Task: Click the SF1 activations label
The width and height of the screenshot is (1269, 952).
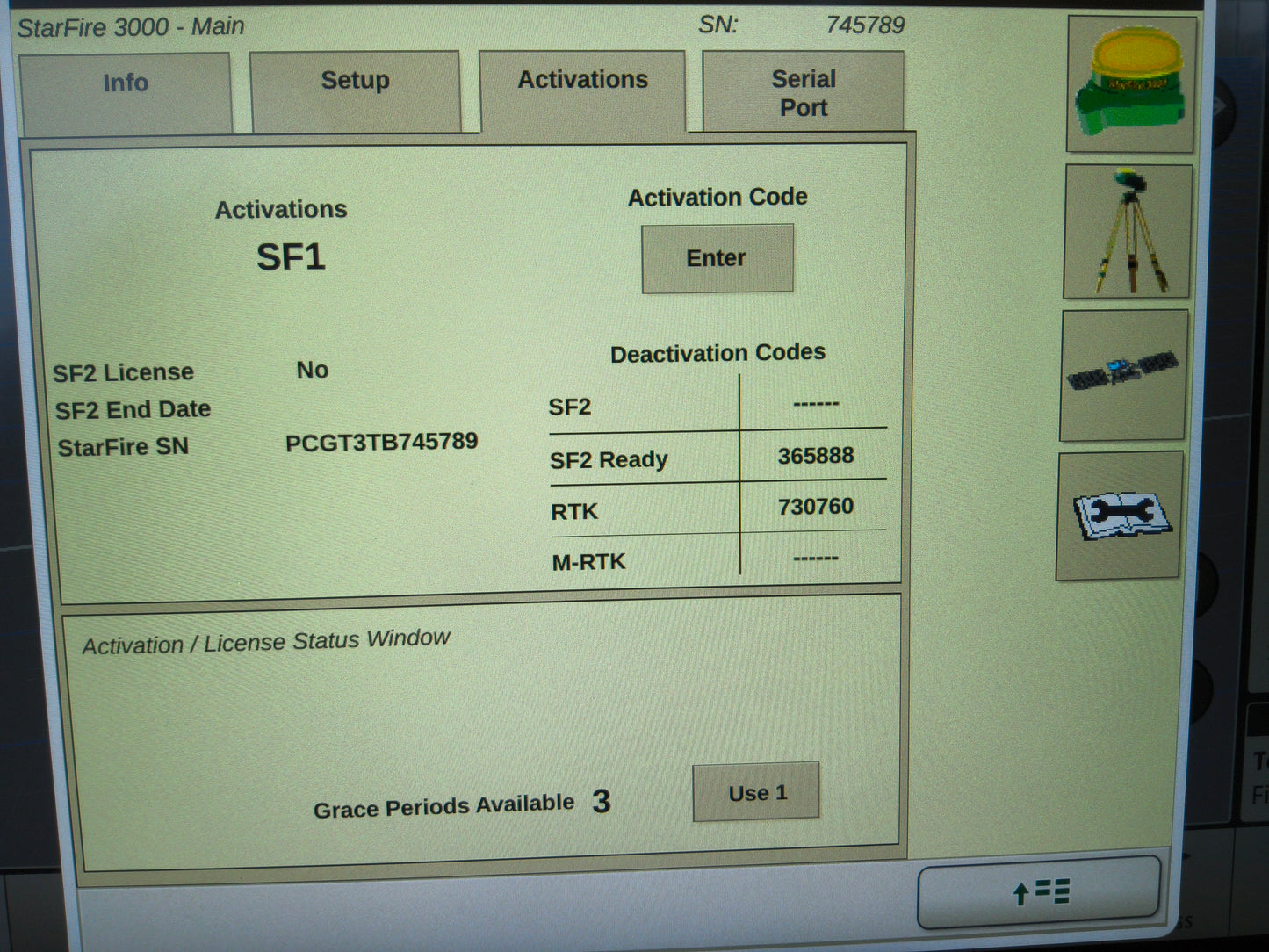Action: (x=291, y=256)
